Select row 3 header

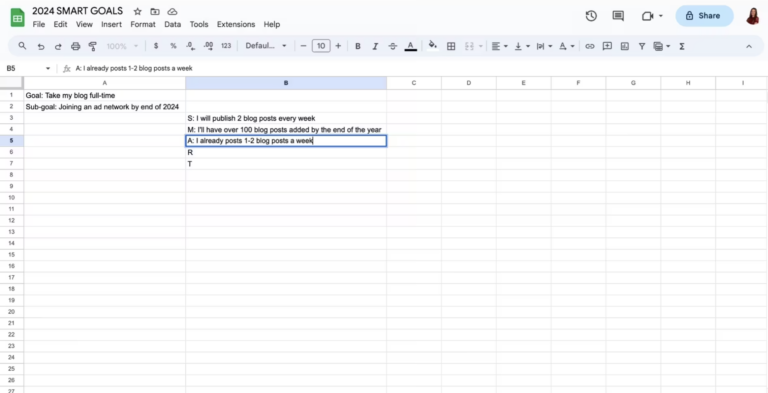tap(11, 118)
